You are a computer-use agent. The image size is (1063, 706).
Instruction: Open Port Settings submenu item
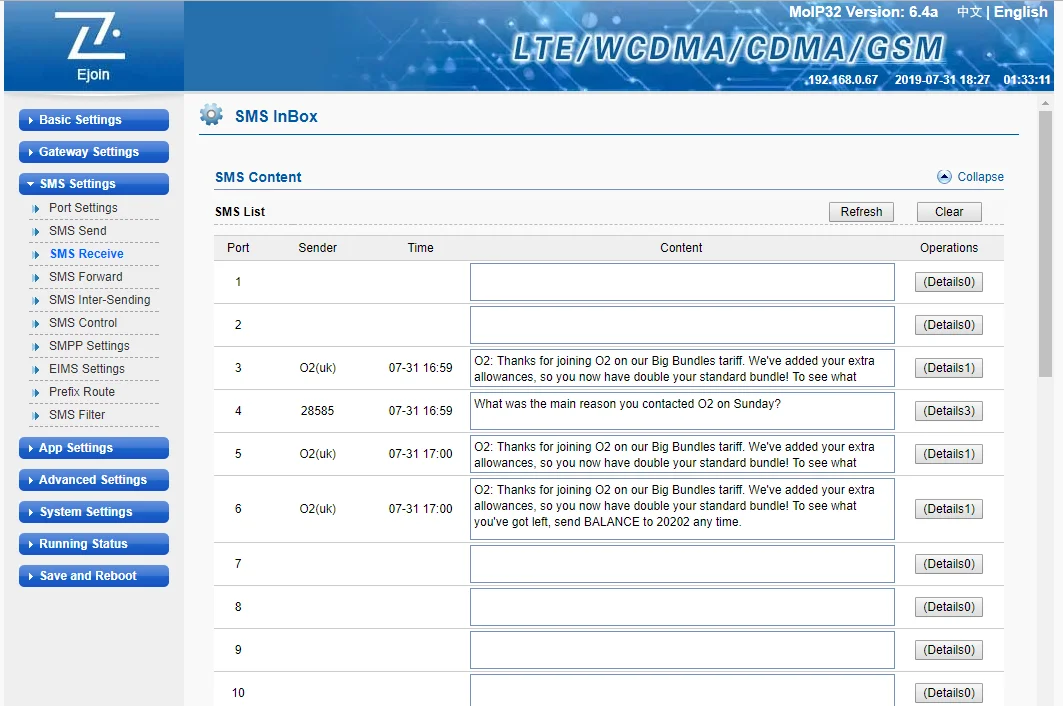[x=83, y=208]
